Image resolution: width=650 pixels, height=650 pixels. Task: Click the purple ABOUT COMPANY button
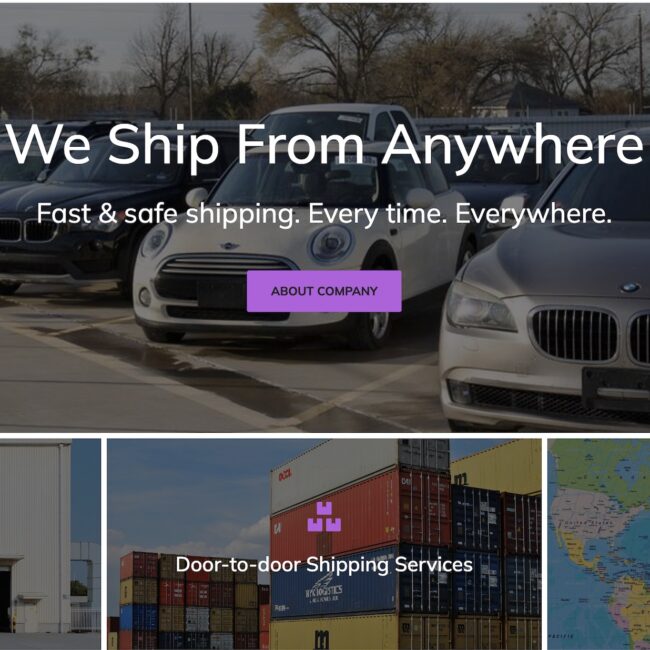(x=324, y=291)
